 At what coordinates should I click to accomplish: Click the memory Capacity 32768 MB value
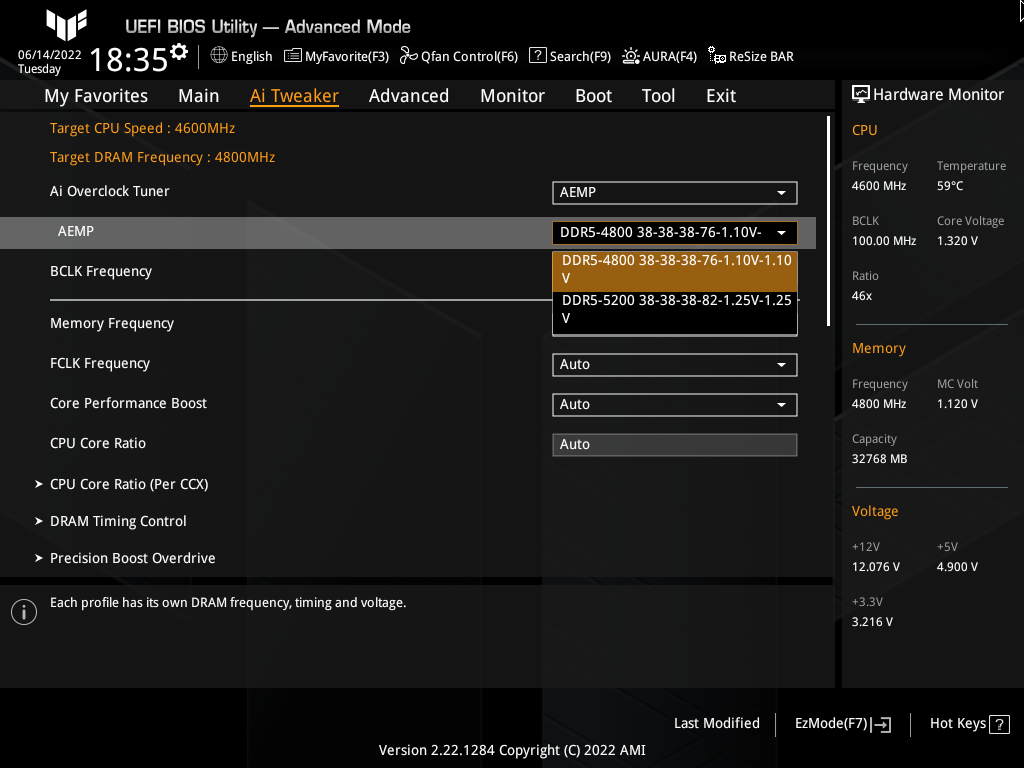click(x=880, y=459)
